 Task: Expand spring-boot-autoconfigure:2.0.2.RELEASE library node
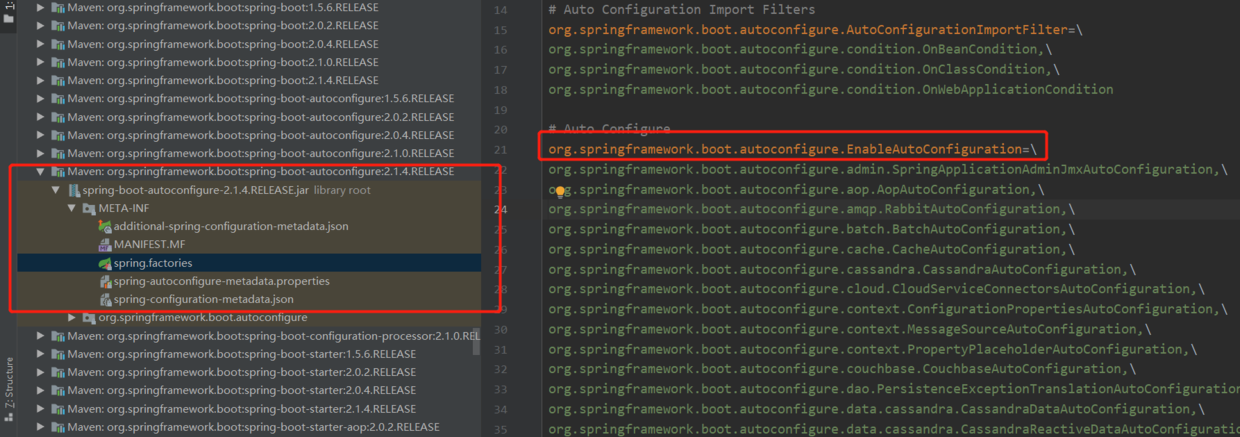41,117
